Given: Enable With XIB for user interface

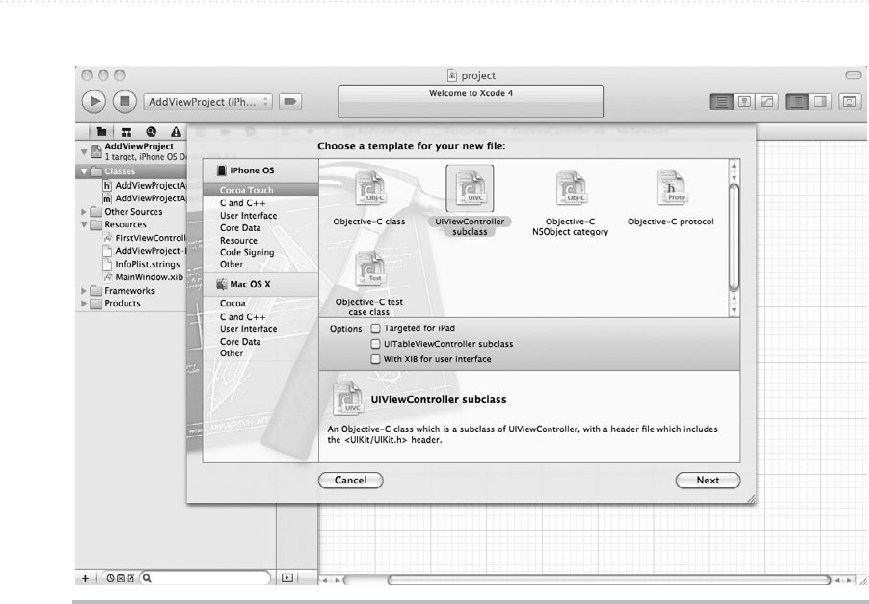Looking at the screenshot, I should (x=375, y=359).
